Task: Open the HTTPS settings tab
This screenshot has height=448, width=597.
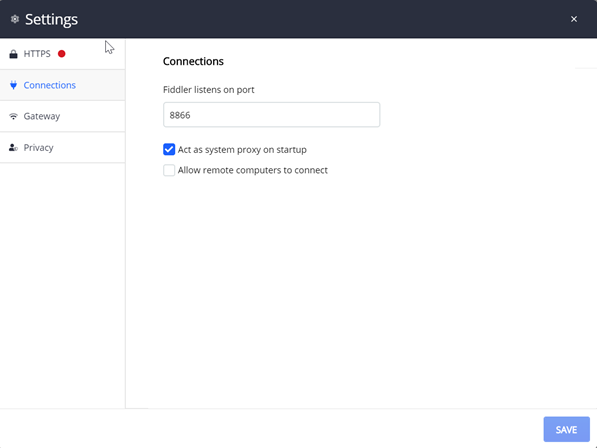Action: pyautogui.click(x=62, y=54)
